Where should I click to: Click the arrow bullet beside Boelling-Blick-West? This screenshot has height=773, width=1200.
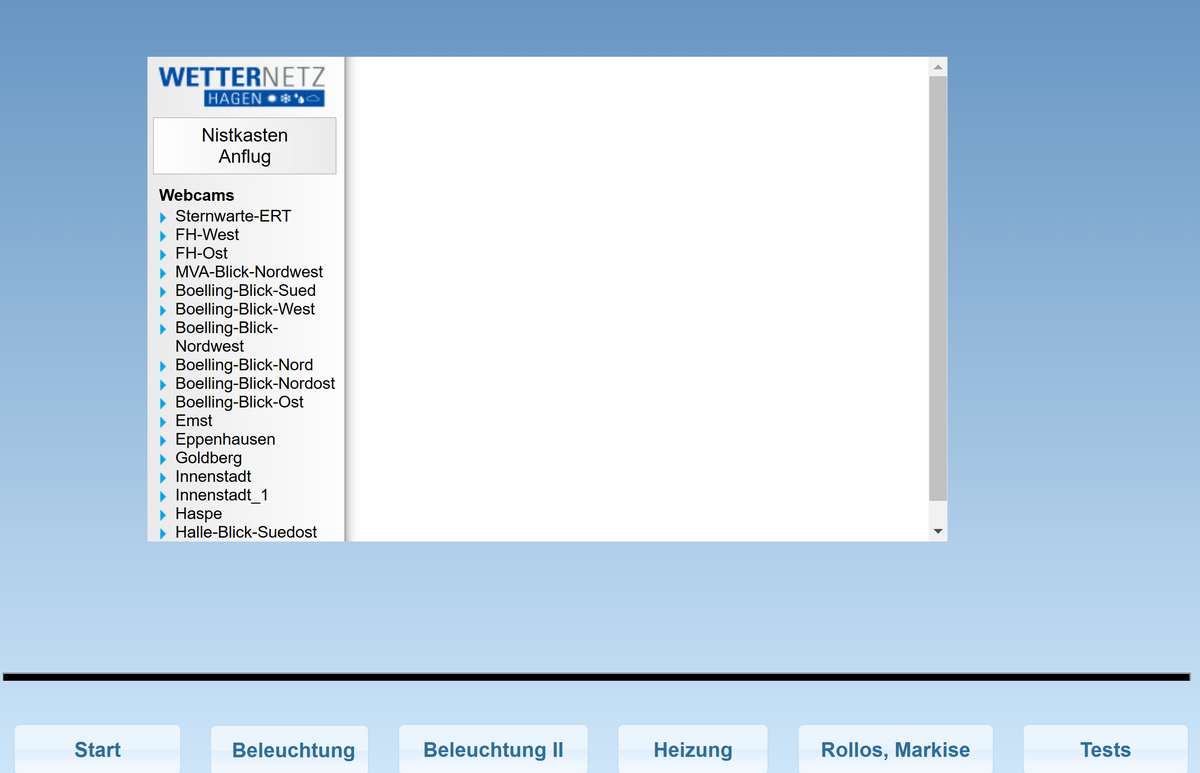[163, 310]
